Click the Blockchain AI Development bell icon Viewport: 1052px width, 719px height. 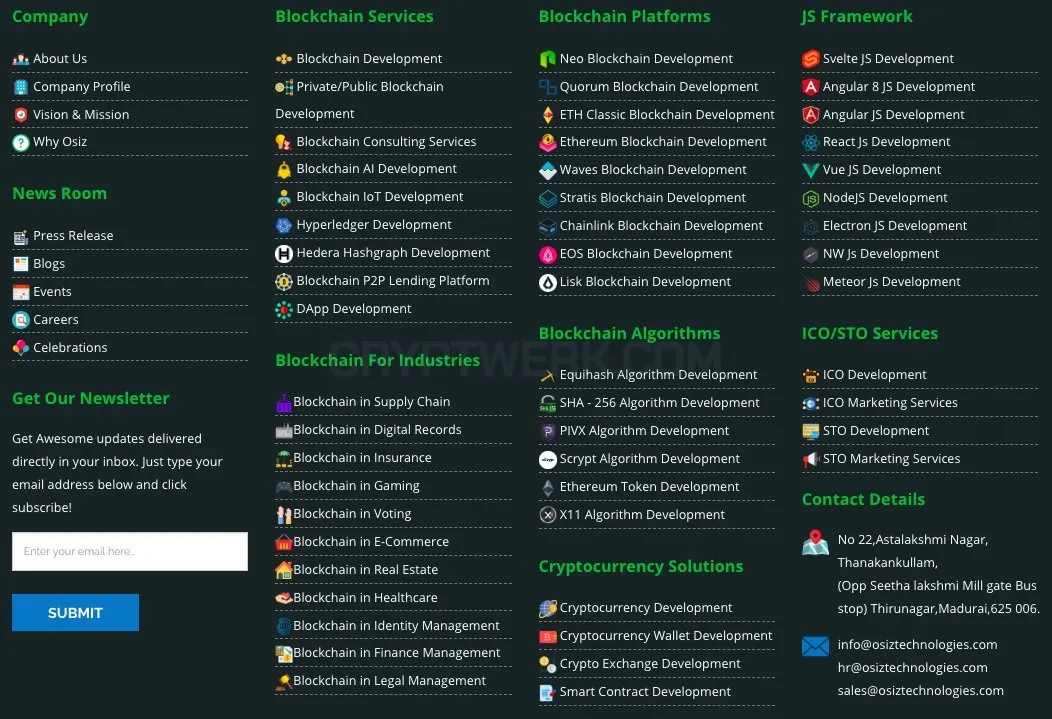(x=284, y=170)
